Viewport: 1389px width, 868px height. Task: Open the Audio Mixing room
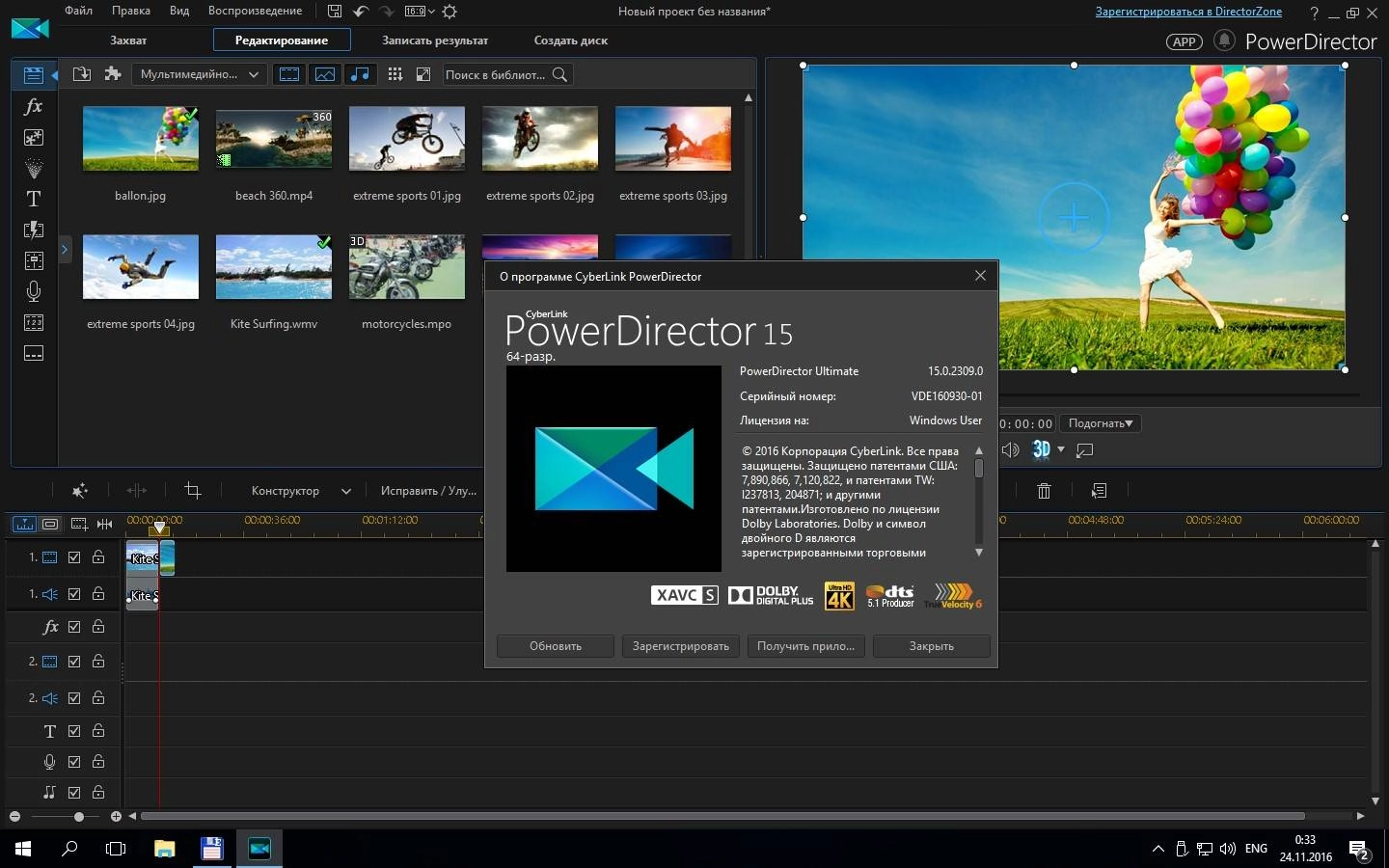34,260
